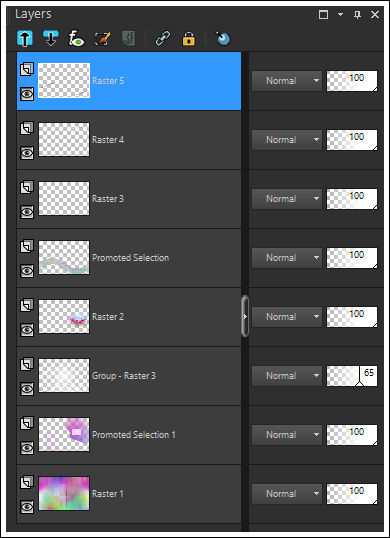Open the layer effects visibility icon
The image size is (390, 538).
point(76,38)
